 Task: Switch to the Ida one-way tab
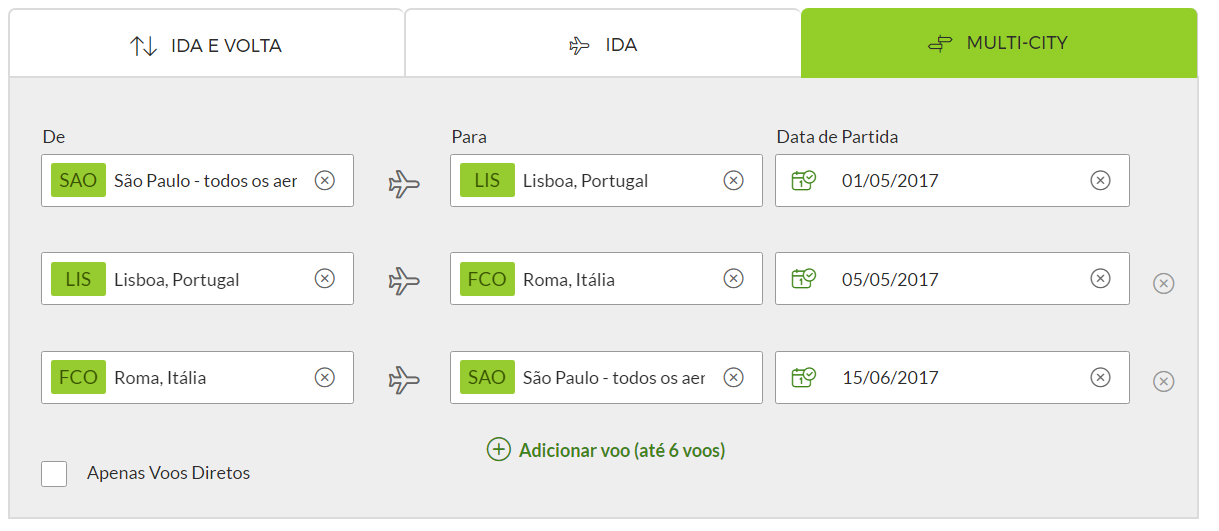[x=603, y=44]
